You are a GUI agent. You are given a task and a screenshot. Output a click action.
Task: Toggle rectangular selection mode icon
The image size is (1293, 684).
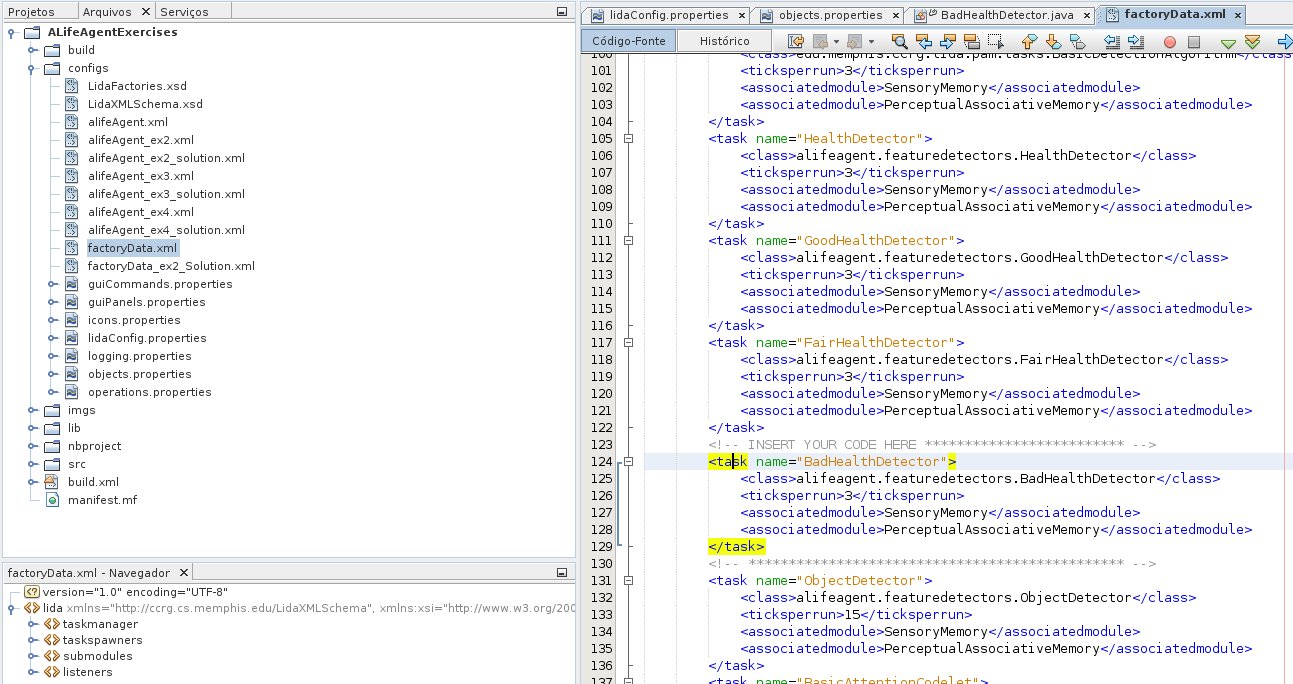[x=995, y=42]
